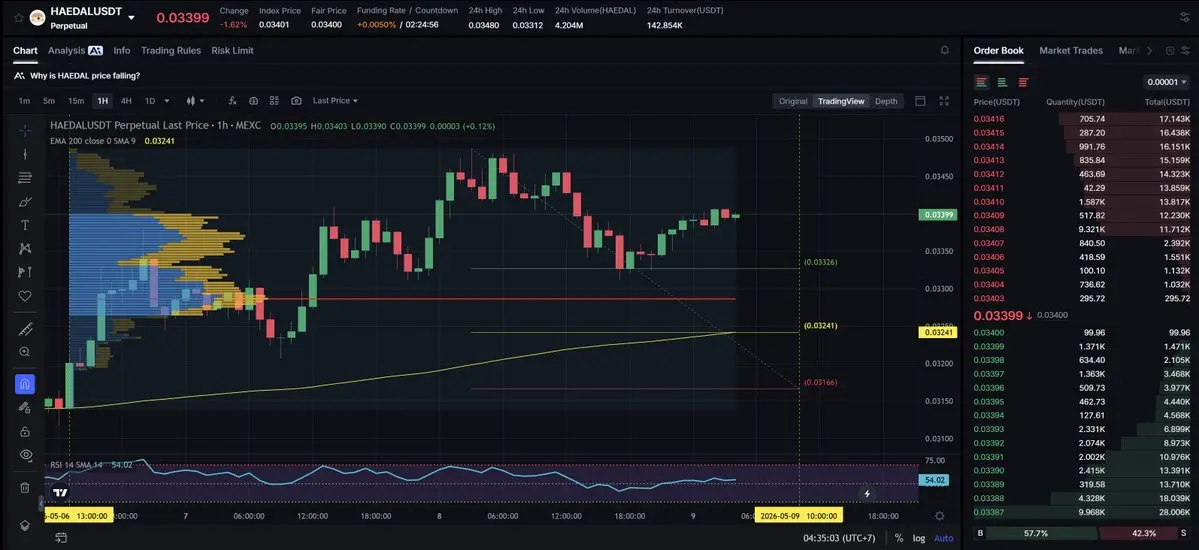Expand the more timeframes dropdown arrow

click(x=167, y=101)
